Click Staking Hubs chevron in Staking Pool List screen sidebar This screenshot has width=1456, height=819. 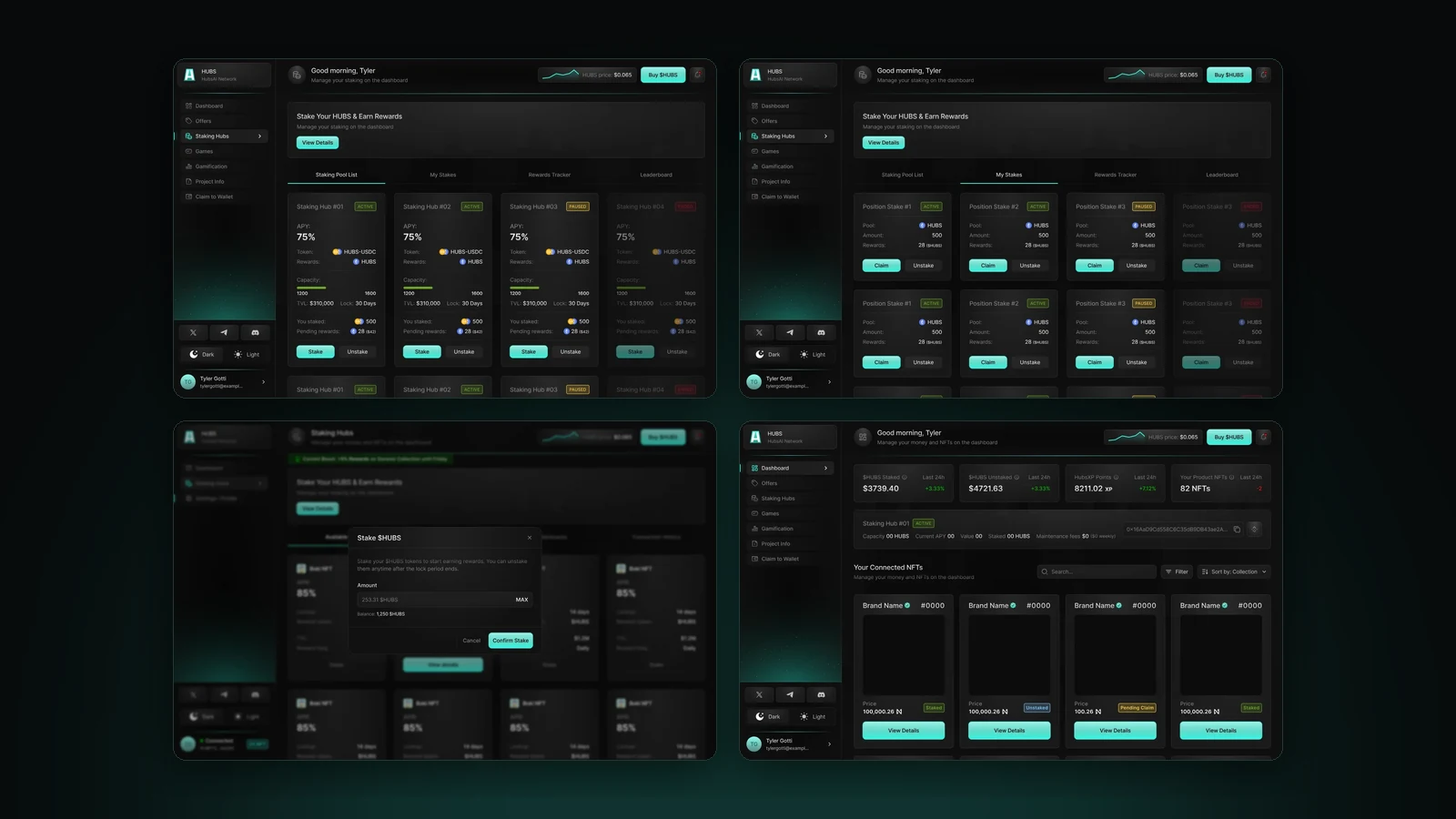[260, 136]
